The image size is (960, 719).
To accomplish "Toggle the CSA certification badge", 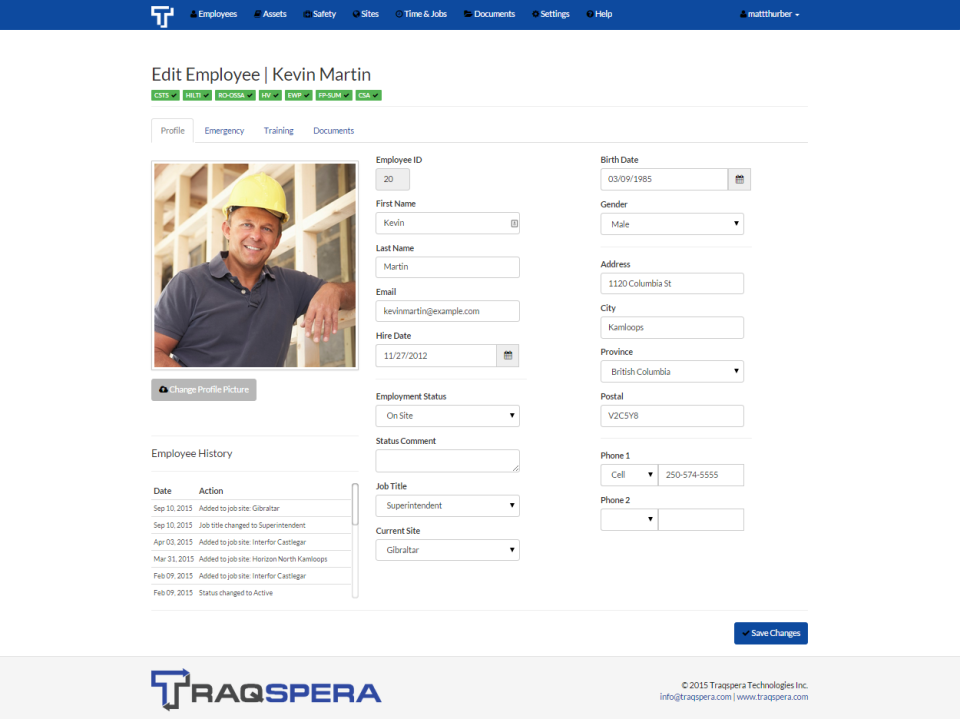I will tap(368, 95).
